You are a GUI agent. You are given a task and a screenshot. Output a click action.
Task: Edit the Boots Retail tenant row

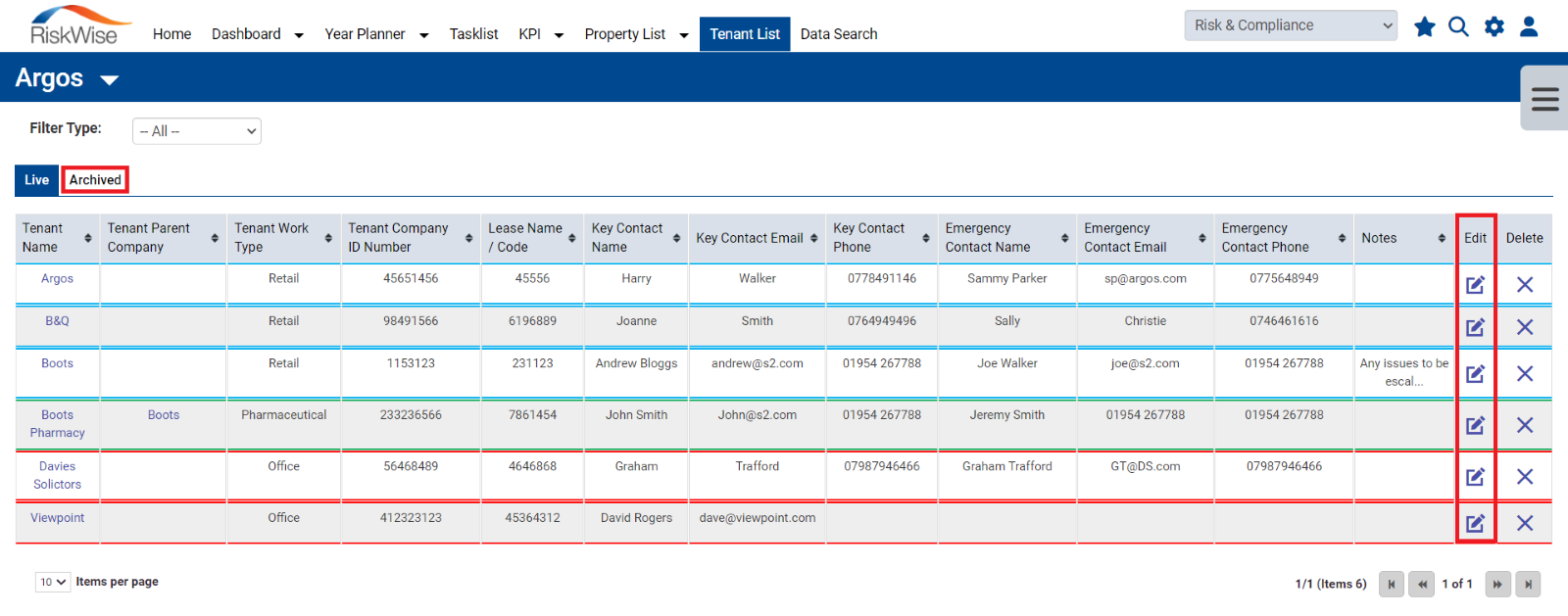[1475, 373]
